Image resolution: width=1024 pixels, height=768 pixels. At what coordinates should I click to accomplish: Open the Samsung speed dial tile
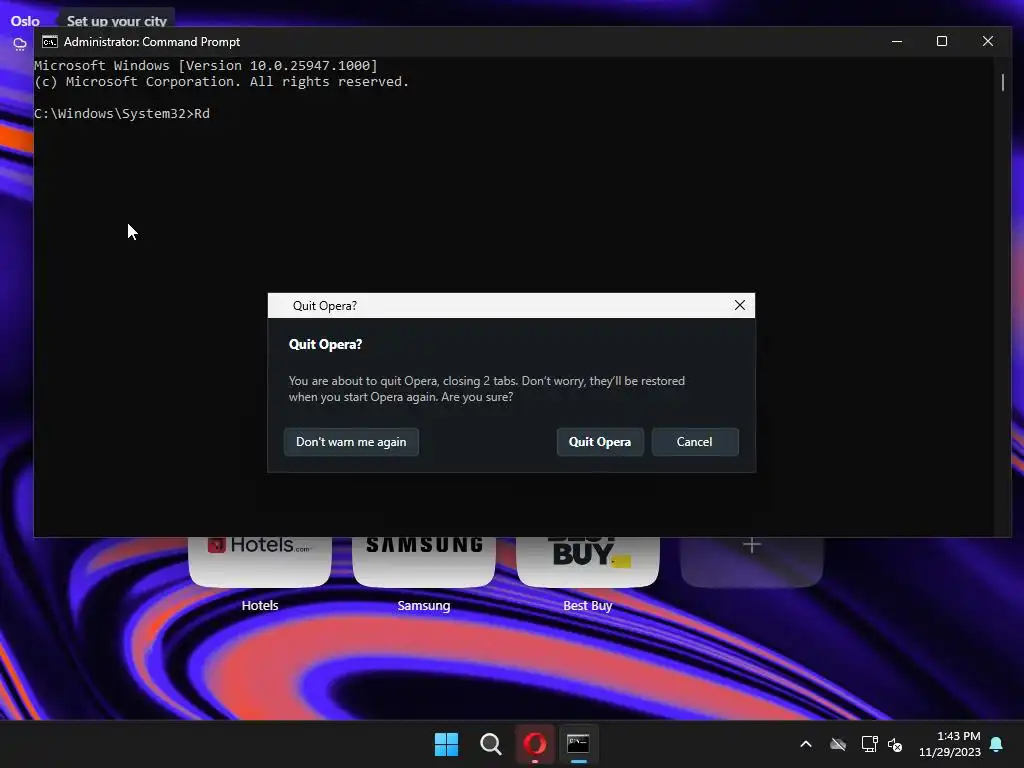coord(424,561)
